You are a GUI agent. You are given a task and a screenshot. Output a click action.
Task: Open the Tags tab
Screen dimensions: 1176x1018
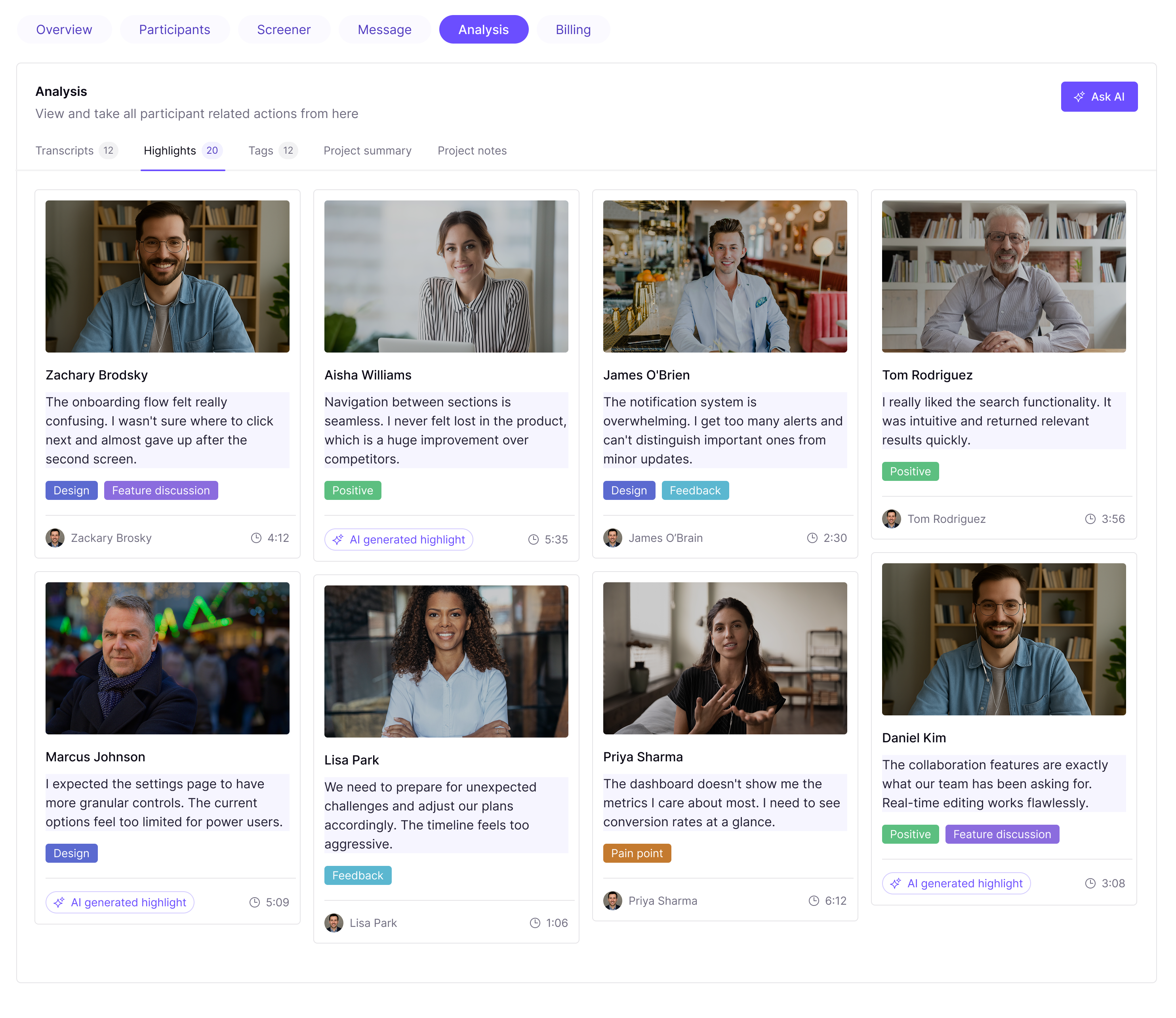click(261, 151)
